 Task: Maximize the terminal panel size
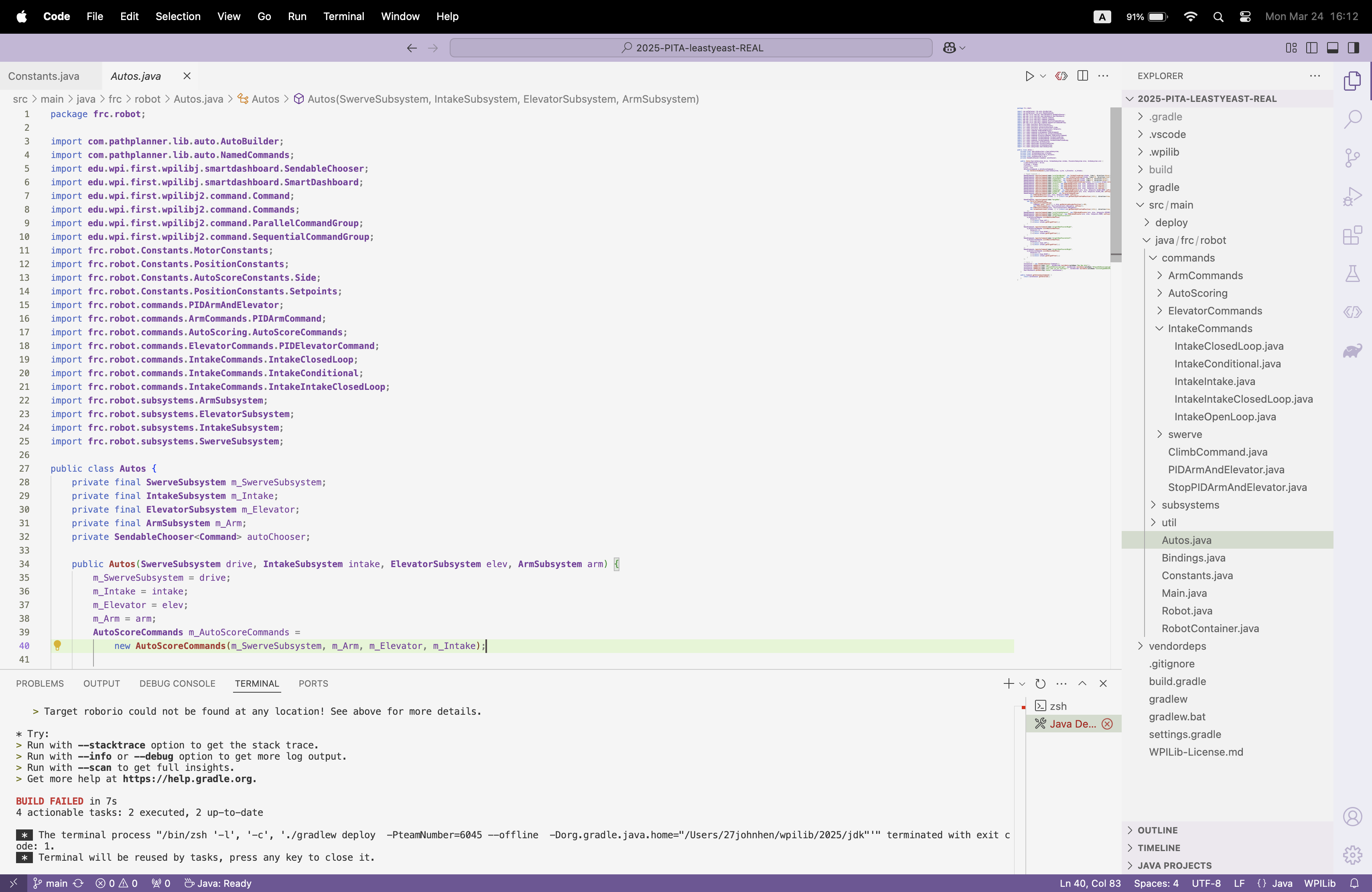click(1082, 683)
